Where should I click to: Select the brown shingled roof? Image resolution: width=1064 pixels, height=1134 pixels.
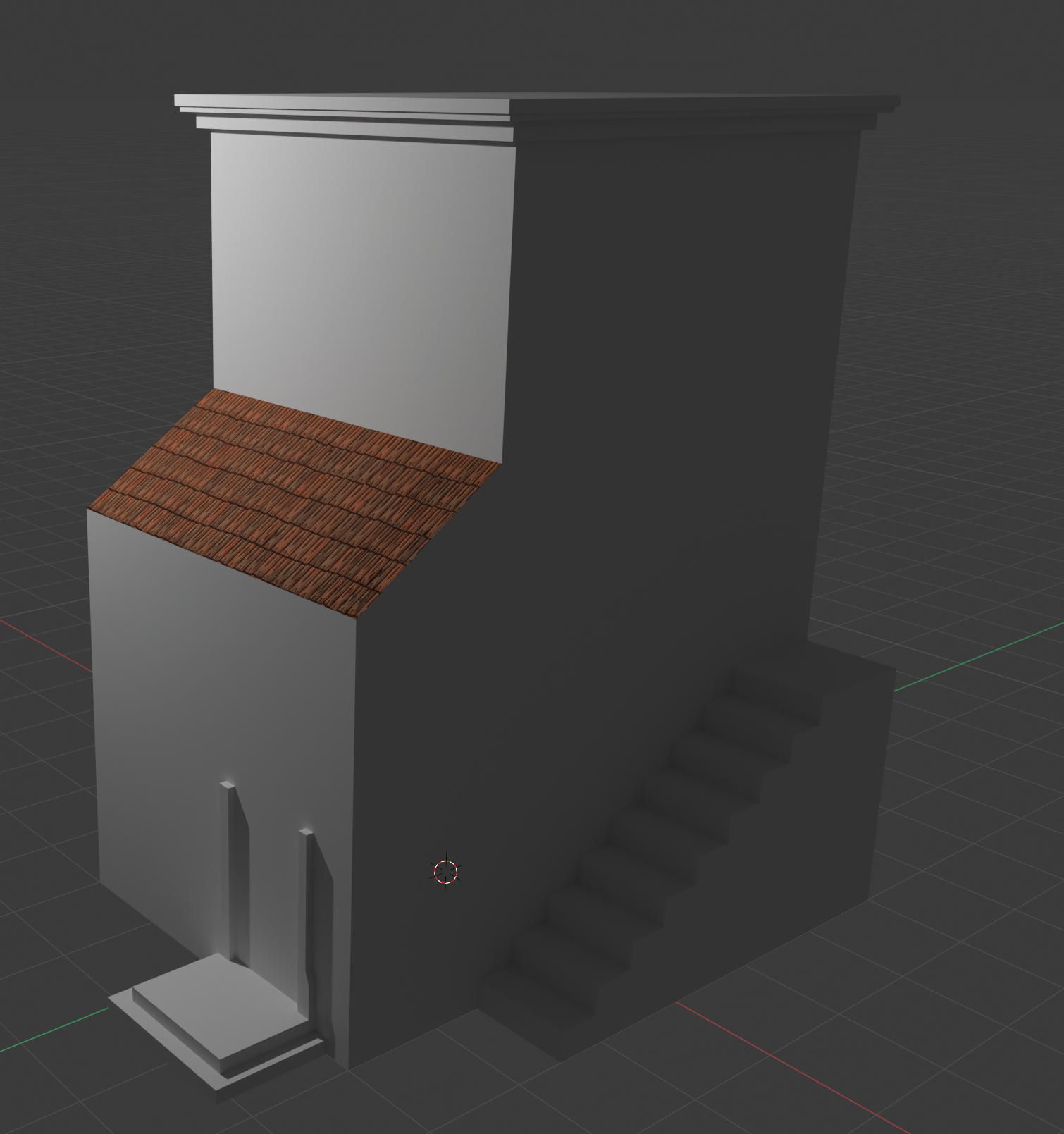coord(296,493)
